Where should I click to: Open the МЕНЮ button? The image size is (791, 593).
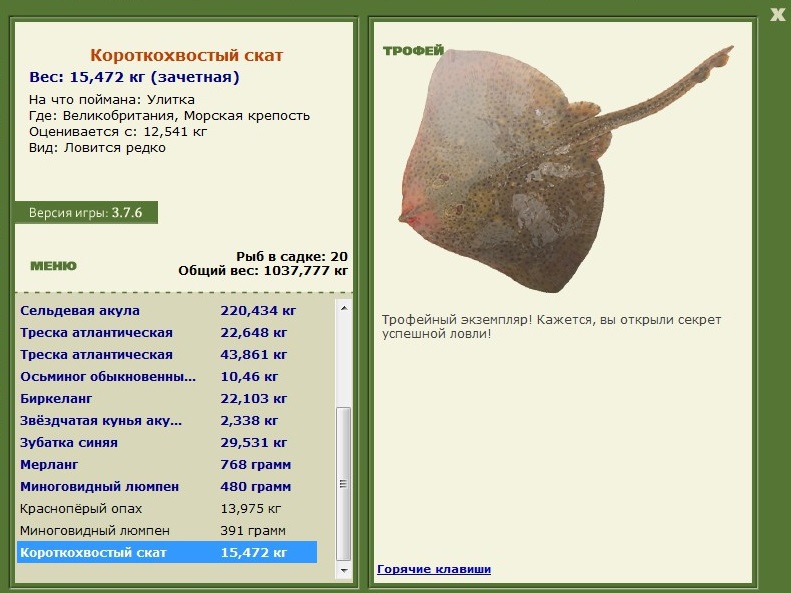(x=53, y=266)
